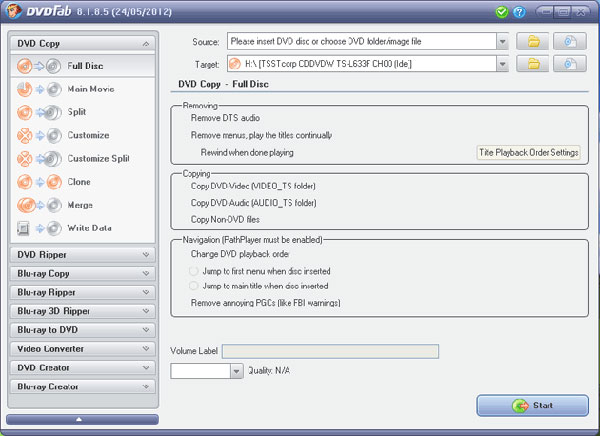Click the Write Data text label
Viewport: 600px width, 436px height.
click(x=90, y=228)
